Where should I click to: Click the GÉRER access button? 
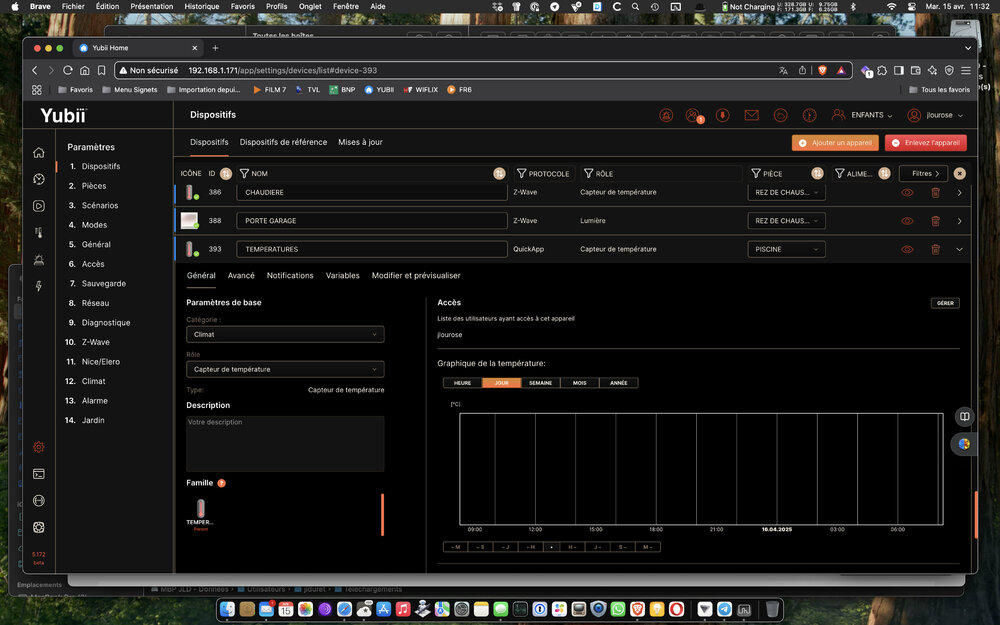pyautogui.click(x=944, y=303)
